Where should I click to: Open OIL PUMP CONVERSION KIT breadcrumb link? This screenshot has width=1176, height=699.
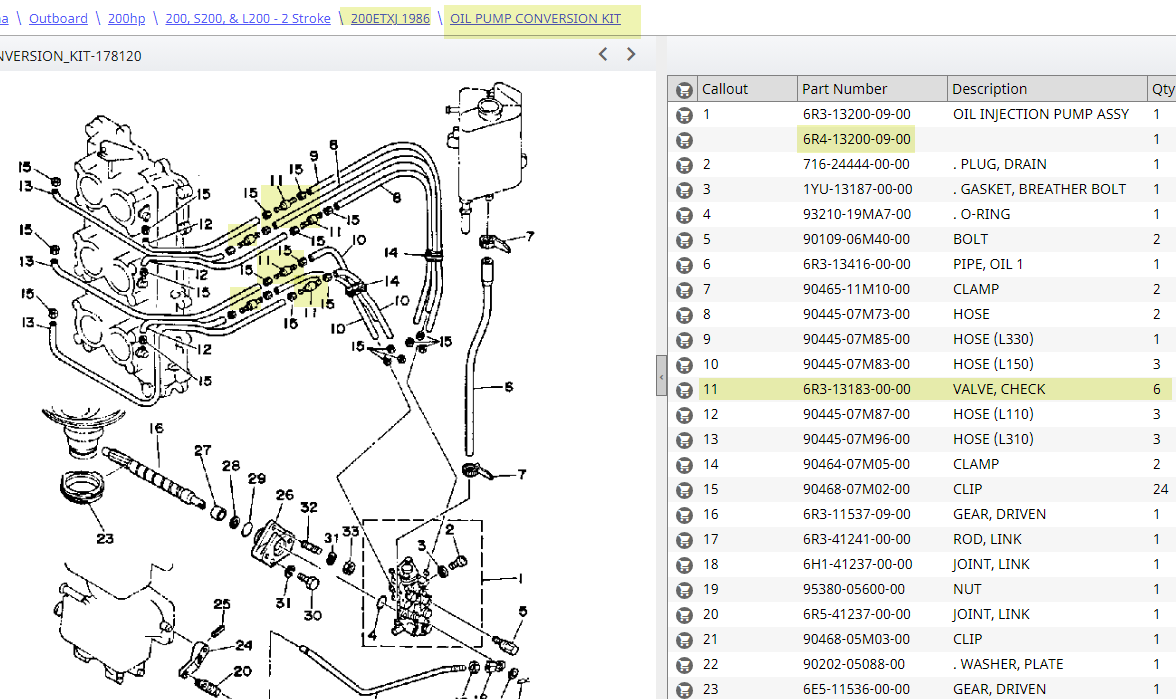click(536, 19)
